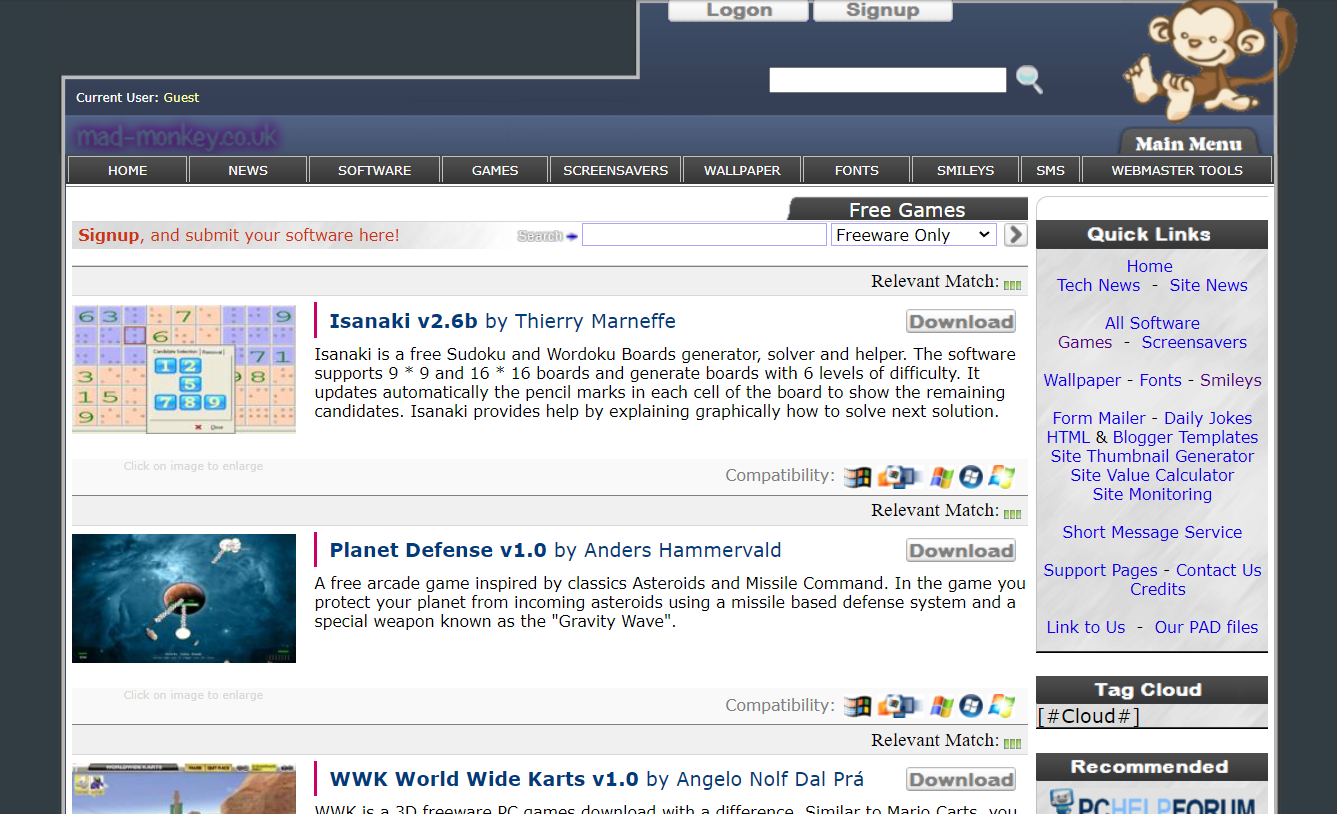Viewport: 1337px width, 814px height.
Task: Click the arrow go button beside Freeware Only
Action: click(x=1015, y=234)
